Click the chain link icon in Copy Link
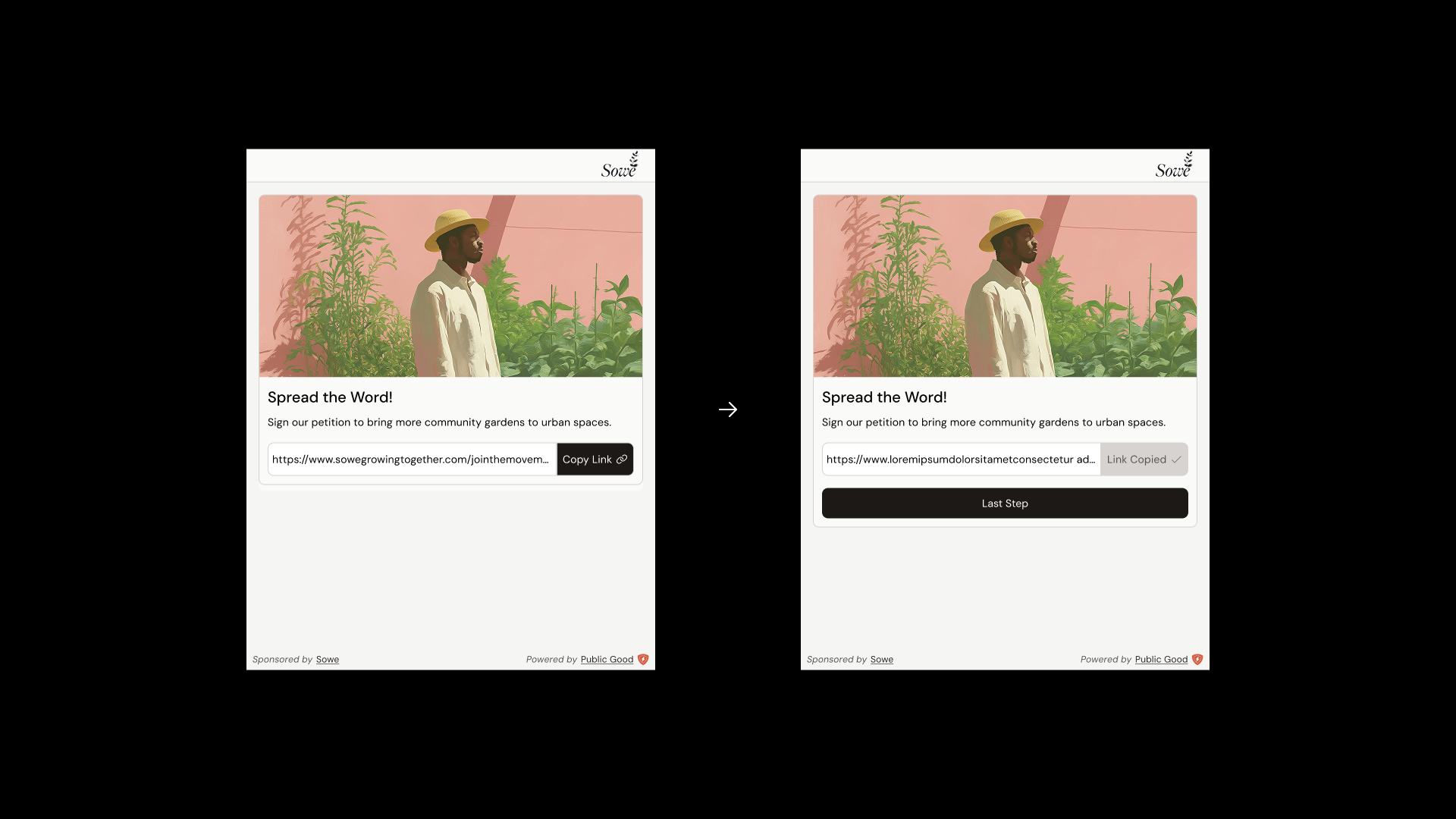Image resolution: width=1456 pixels, height=819 pixels. (x=622, y=460)
